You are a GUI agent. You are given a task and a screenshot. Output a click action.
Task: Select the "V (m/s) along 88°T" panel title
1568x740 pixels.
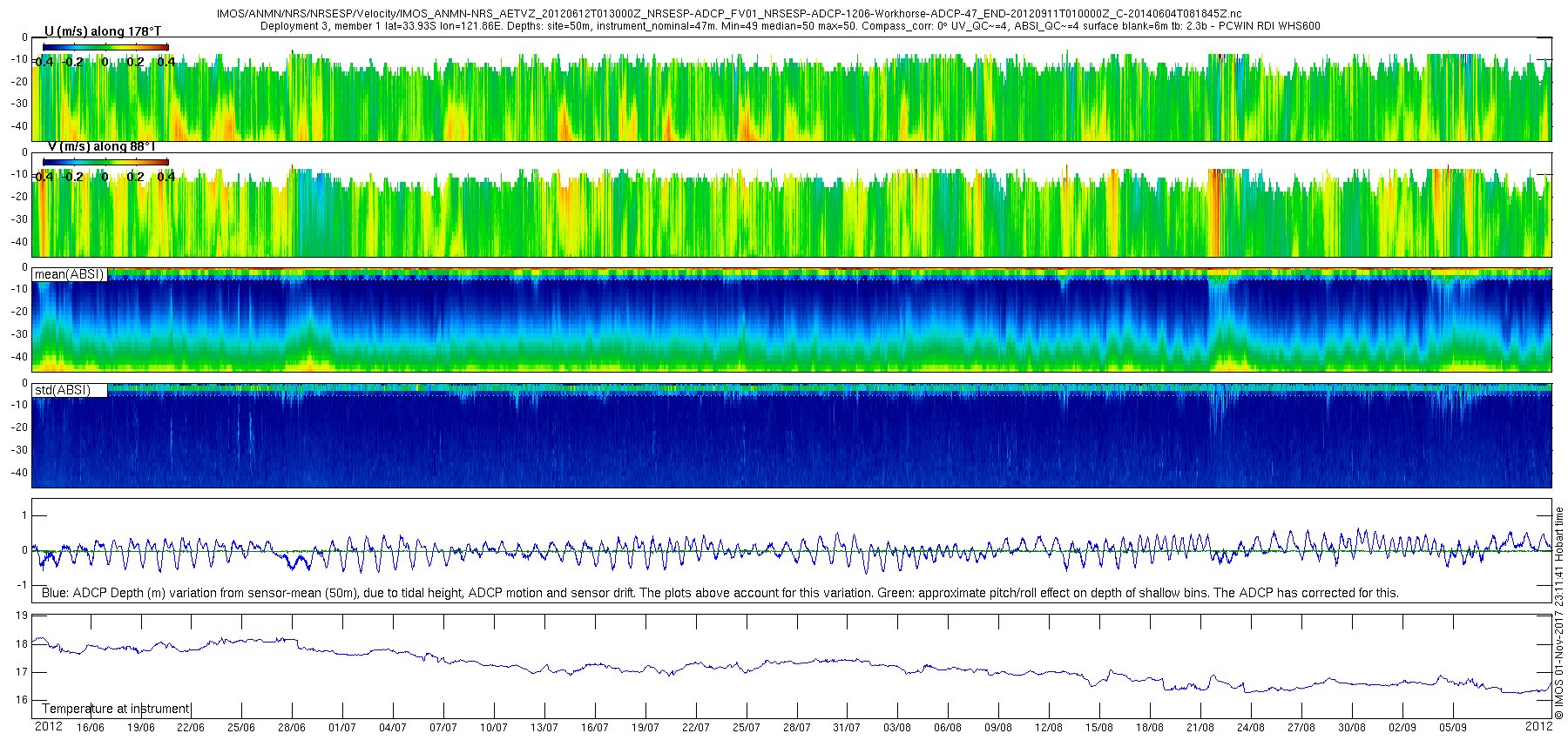[101, 146]
